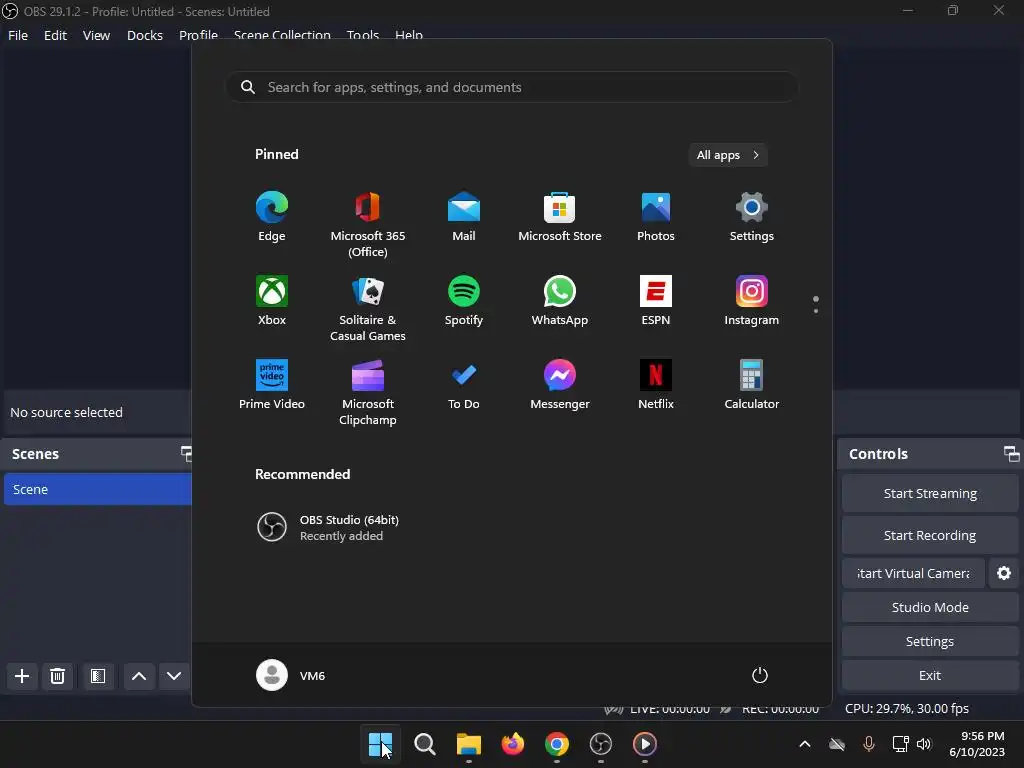Launch Netflix pinned app
Viewport: 1024px width, 768px height.
click(656, 385)
